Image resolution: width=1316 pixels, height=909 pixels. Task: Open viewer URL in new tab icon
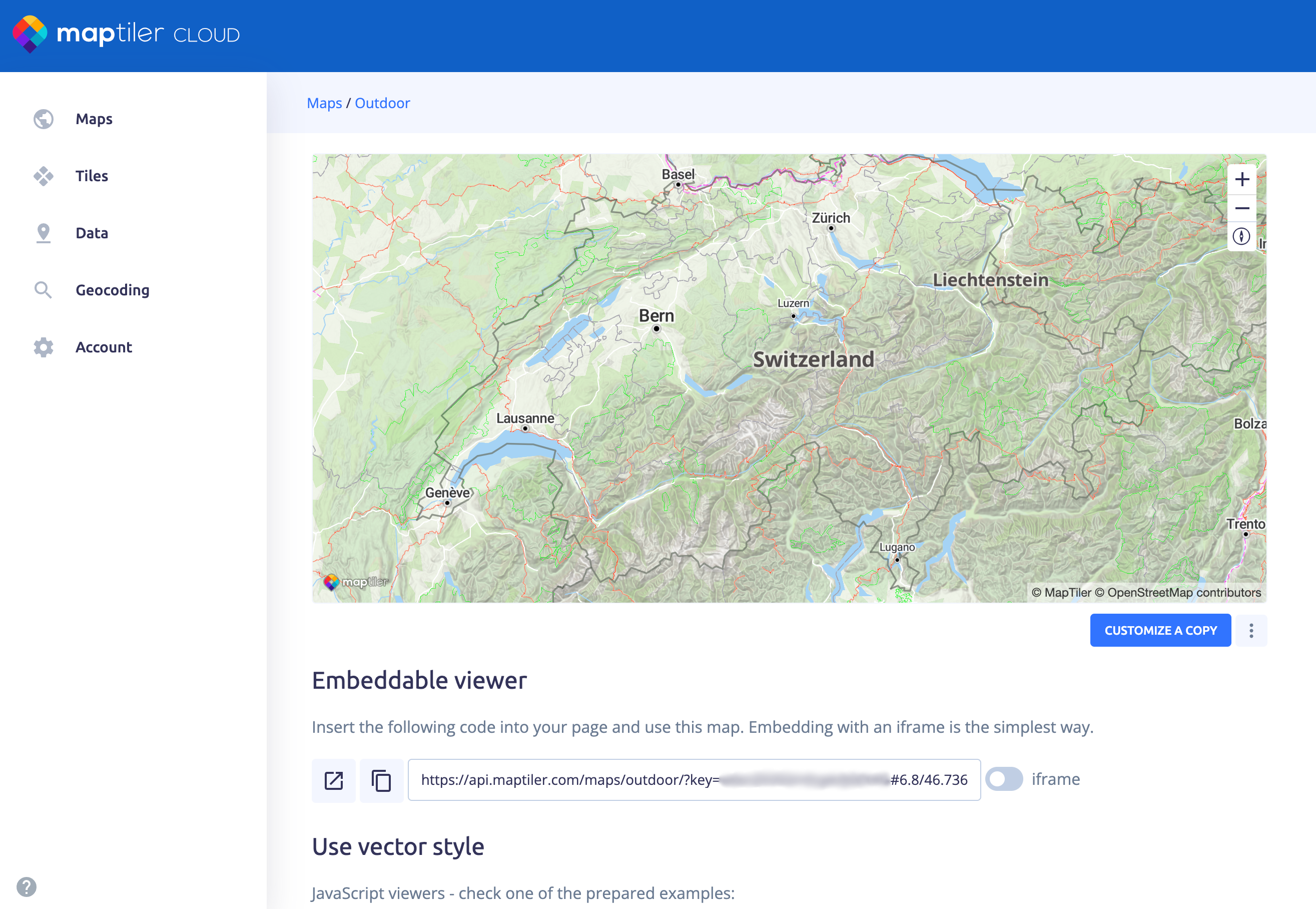[334, 780]
